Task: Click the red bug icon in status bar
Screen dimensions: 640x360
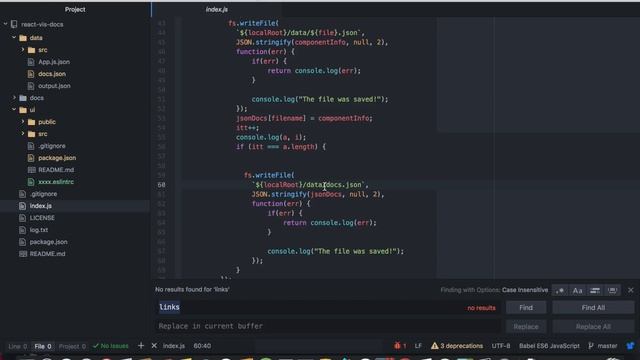Action: pyautogui.click(x=397, y=346)
